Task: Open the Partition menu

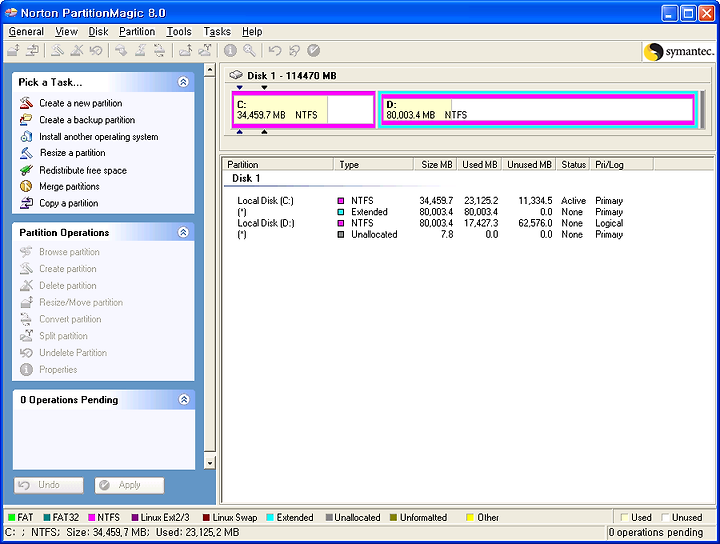Action: (x=137, y=32)
